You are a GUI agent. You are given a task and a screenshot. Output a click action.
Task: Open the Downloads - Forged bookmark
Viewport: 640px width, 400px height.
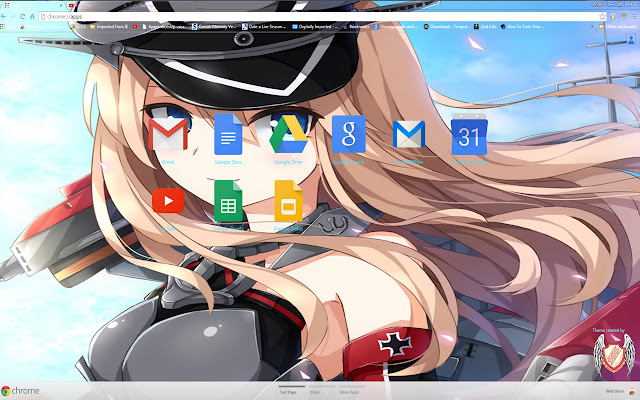tap(447, 27)
